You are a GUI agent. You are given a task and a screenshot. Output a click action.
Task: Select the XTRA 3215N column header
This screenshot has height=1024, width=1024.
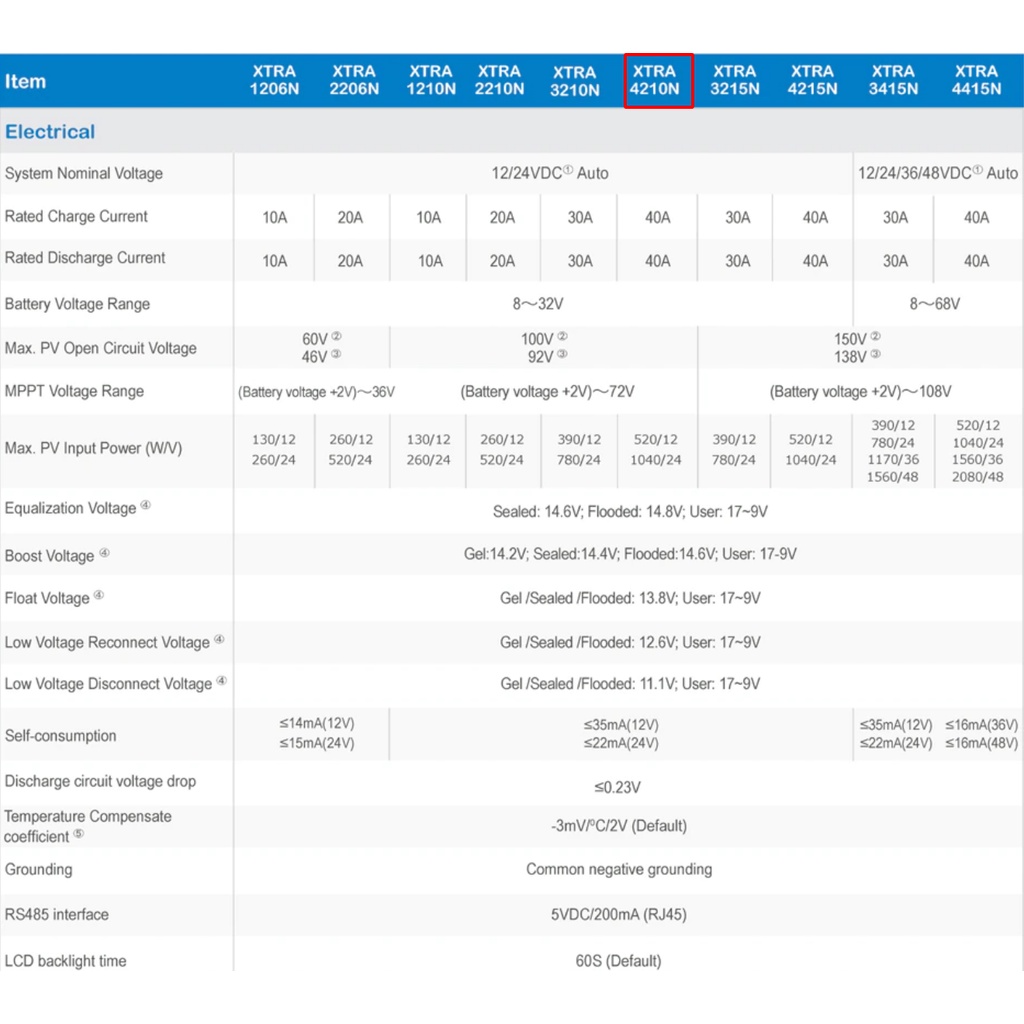(x=735, y=80)
